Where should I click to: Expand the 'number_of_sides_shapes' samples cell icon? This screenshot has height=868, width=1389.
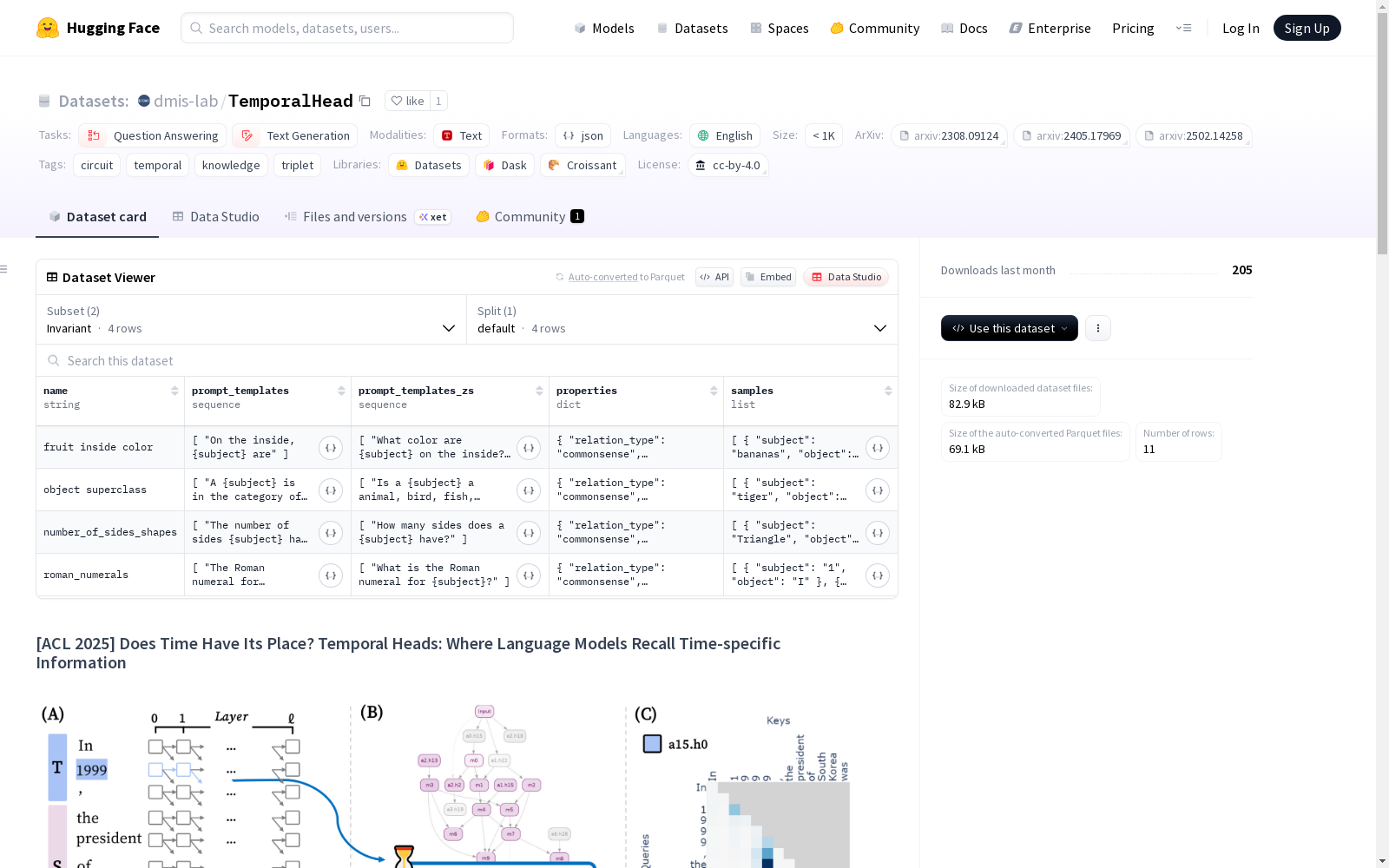click(x=878, y=533)
